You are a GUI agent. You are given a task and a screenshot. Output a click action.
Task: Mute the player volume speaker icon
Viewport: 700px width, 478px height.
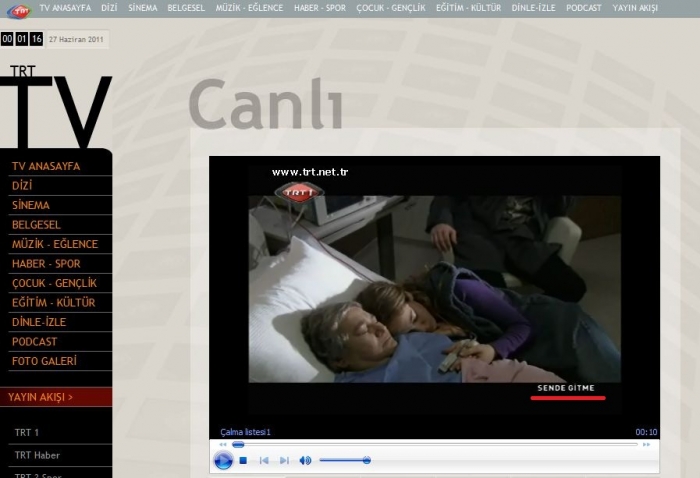pyautogui.click(x=305, y=460)
